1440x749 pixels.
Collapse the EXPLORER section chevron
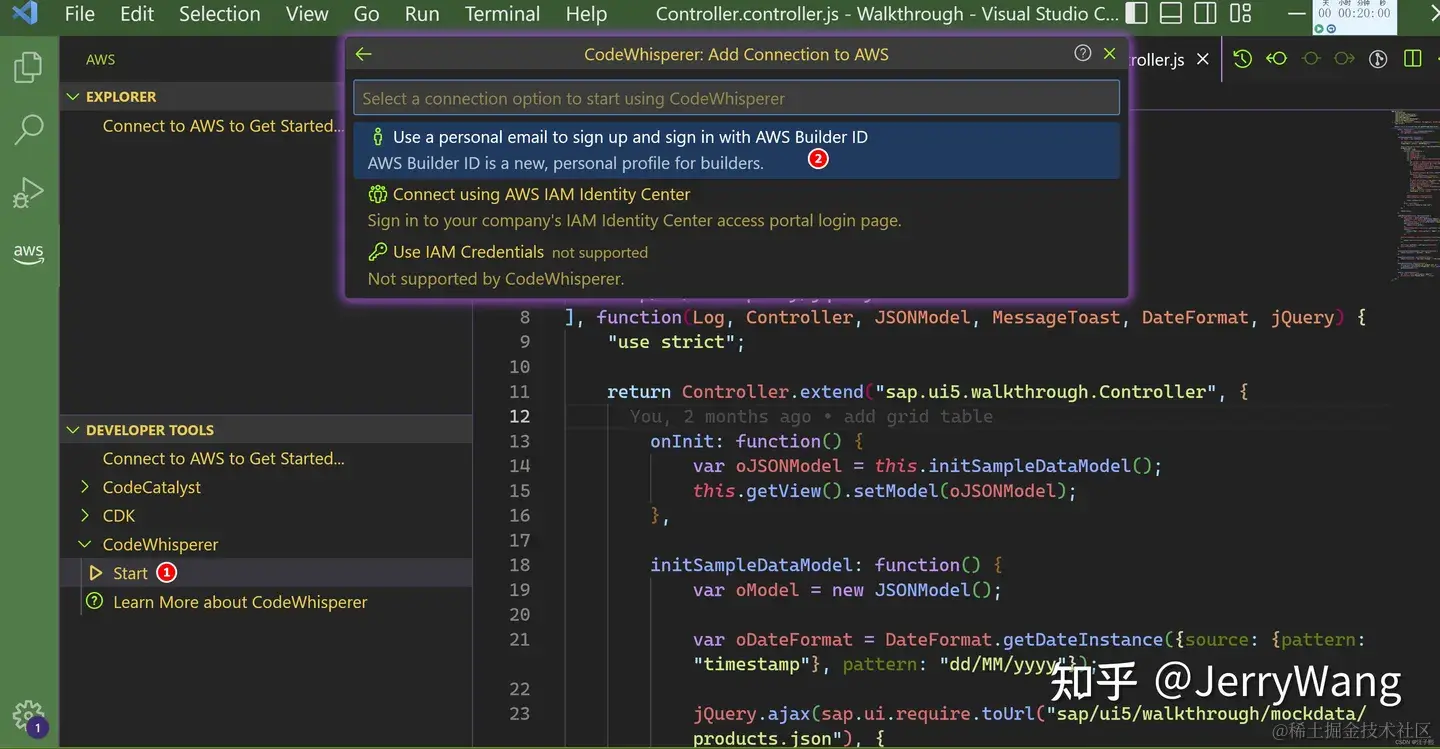[73, 97]
